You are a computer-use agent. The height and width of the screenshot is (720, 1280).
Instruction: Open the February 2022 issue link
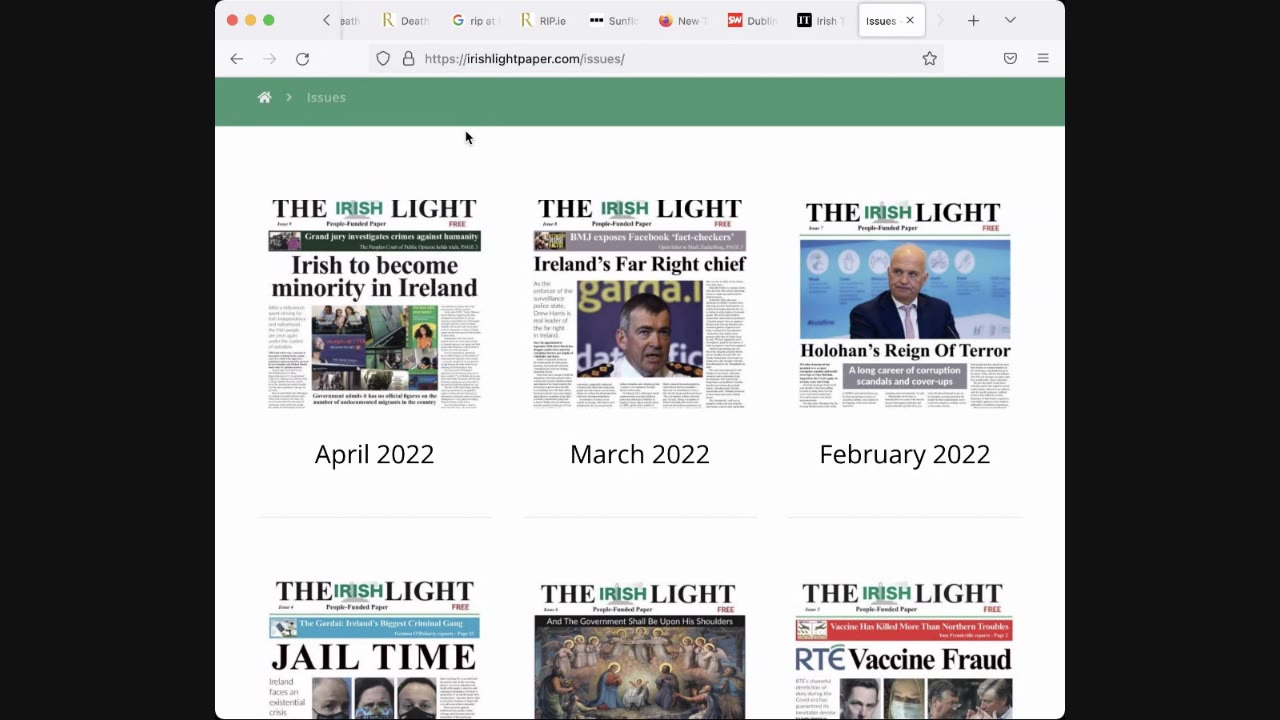click(904, 454)
